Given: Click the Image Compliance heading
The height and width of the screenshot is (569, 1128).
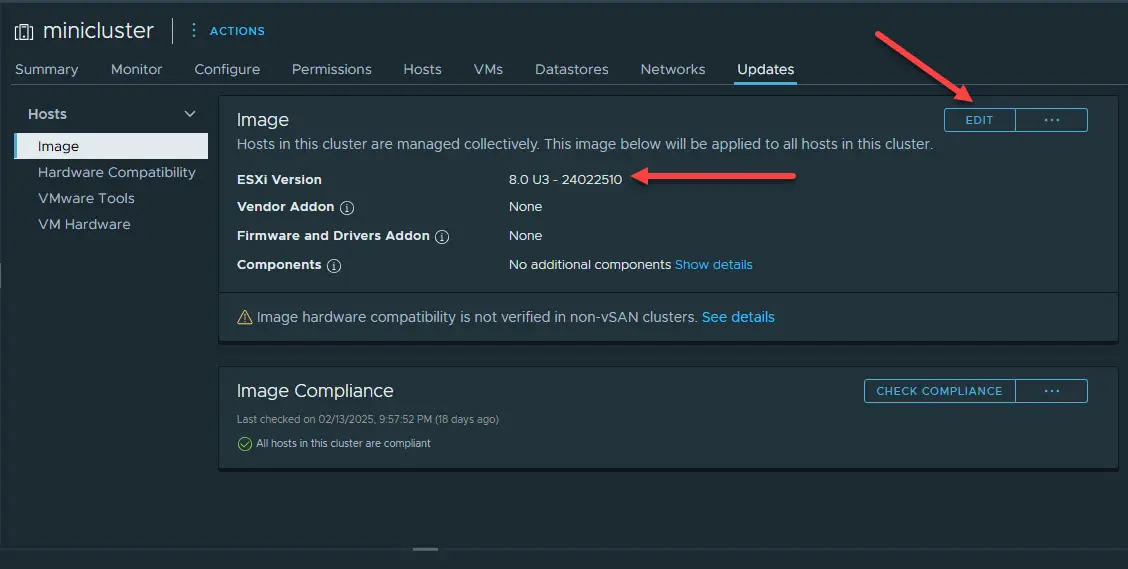Looking at the screenshot, I should pyautogui.click(x=315, y=391).
